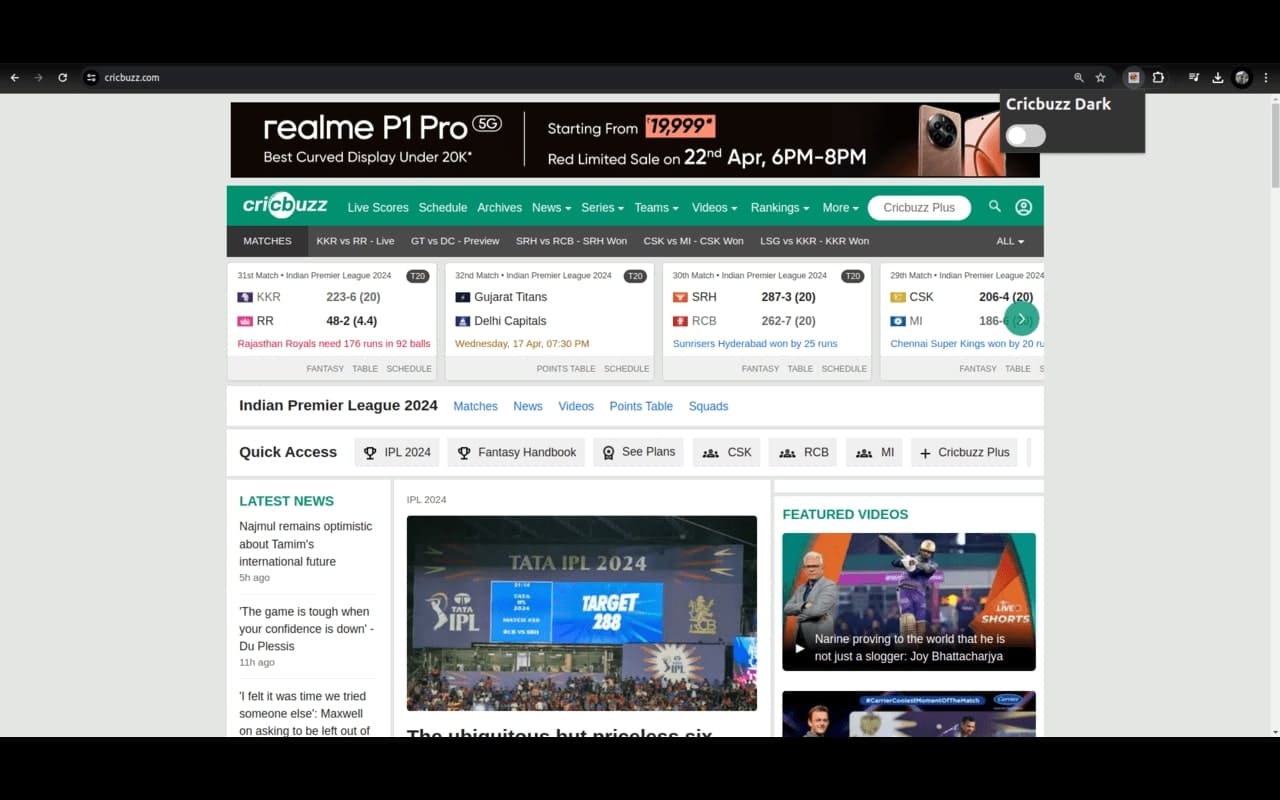Click the CSK team flag icon
1280x800 pixels.
tap(898, 297)
